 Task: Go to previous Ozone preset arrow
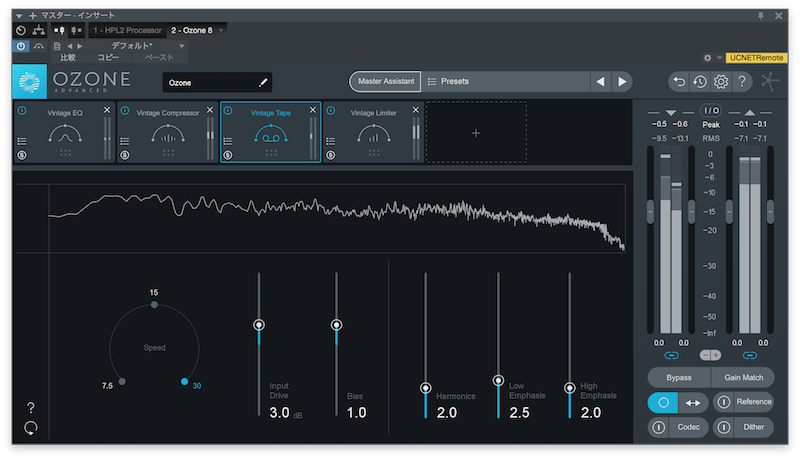coord(601,82)
